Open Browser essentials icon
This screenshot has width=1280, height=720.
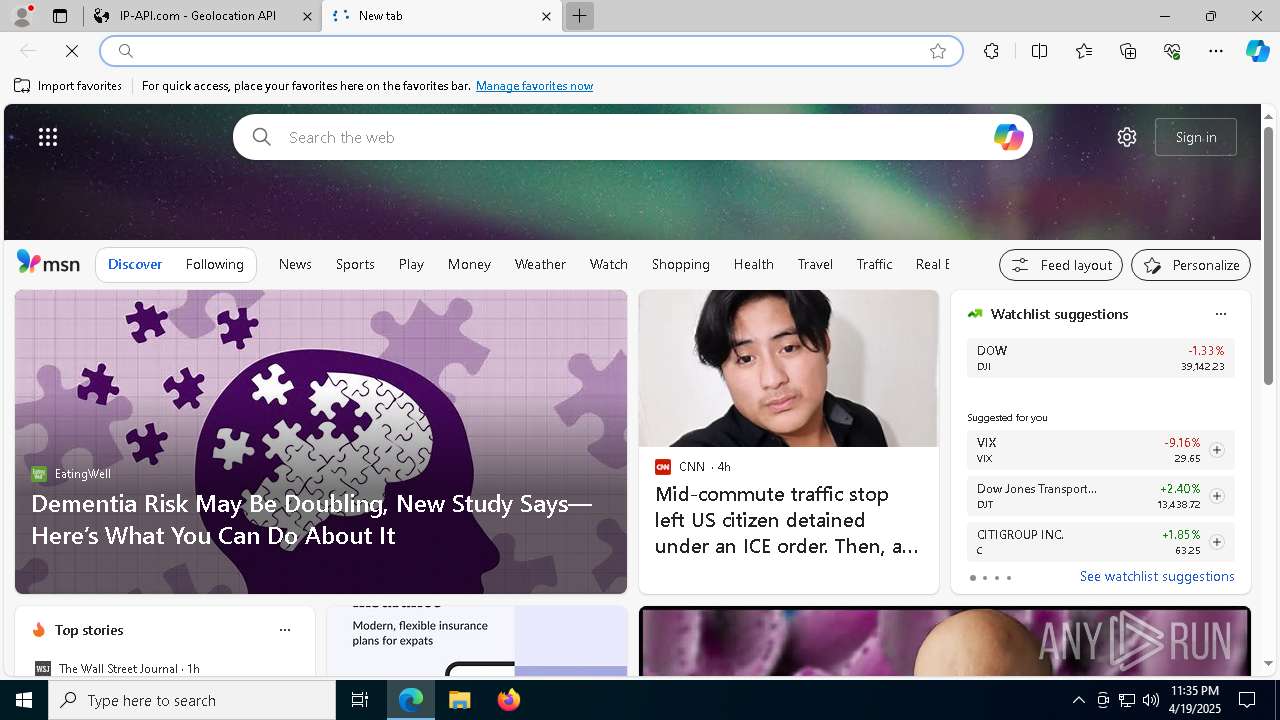(x=1172, y=51)
